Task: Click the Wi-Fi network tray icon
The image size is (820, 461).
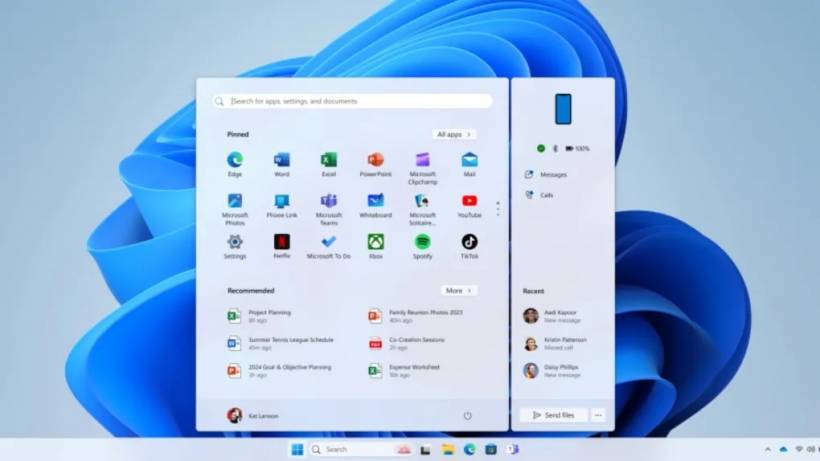Action: [x=799, y=450]
